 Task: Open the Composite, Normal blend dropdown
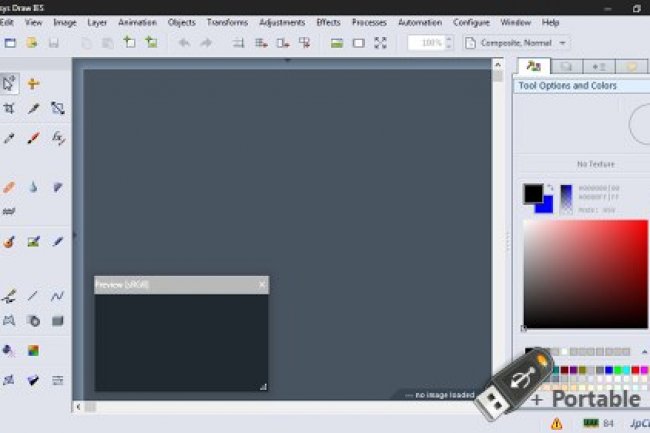click(x=517, y=43)
